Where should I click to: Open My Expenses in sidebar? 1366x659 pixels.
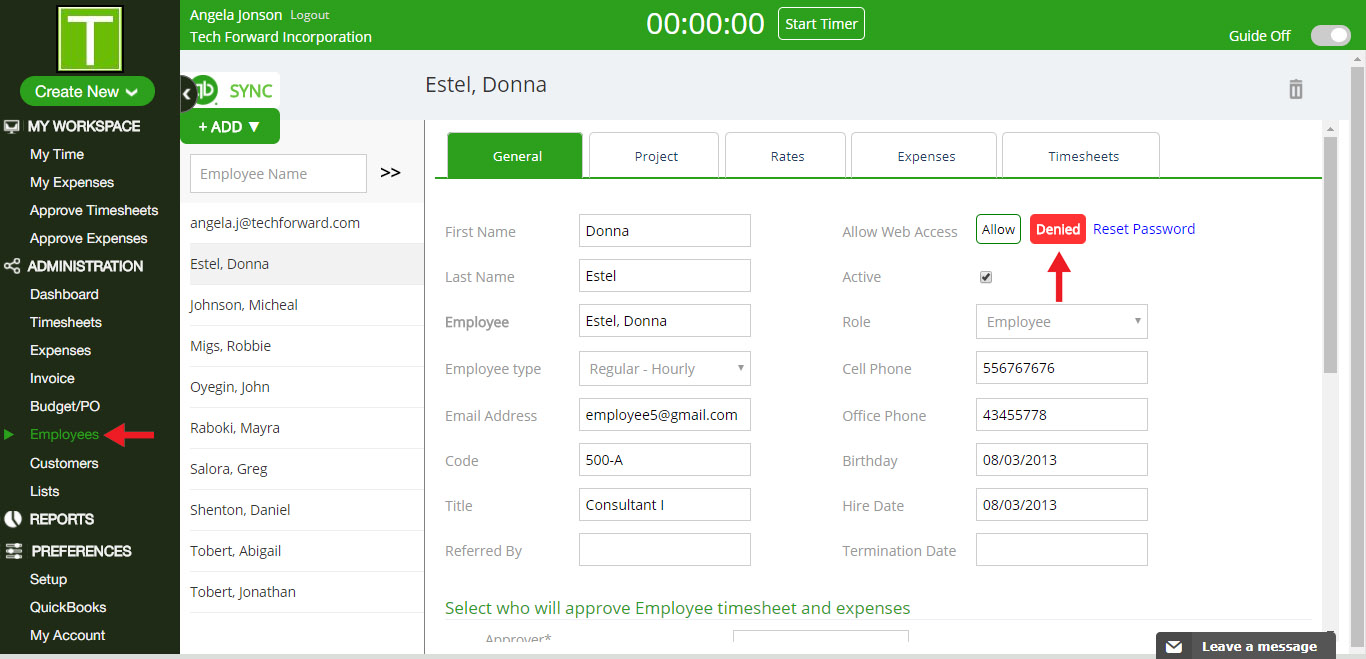coord(72,183)
